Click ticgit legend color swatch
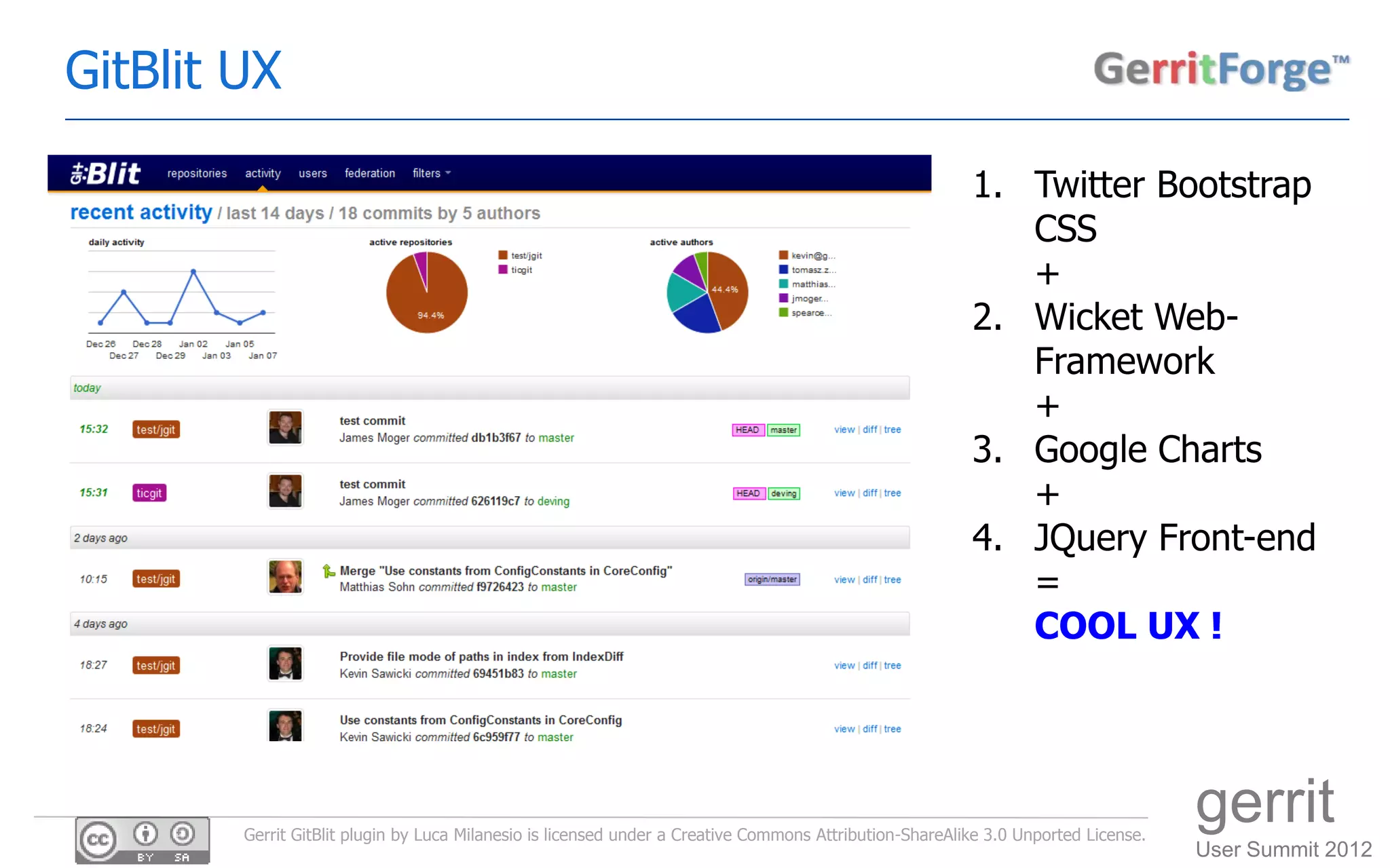1390x868 pixels. tap(503, 269)
